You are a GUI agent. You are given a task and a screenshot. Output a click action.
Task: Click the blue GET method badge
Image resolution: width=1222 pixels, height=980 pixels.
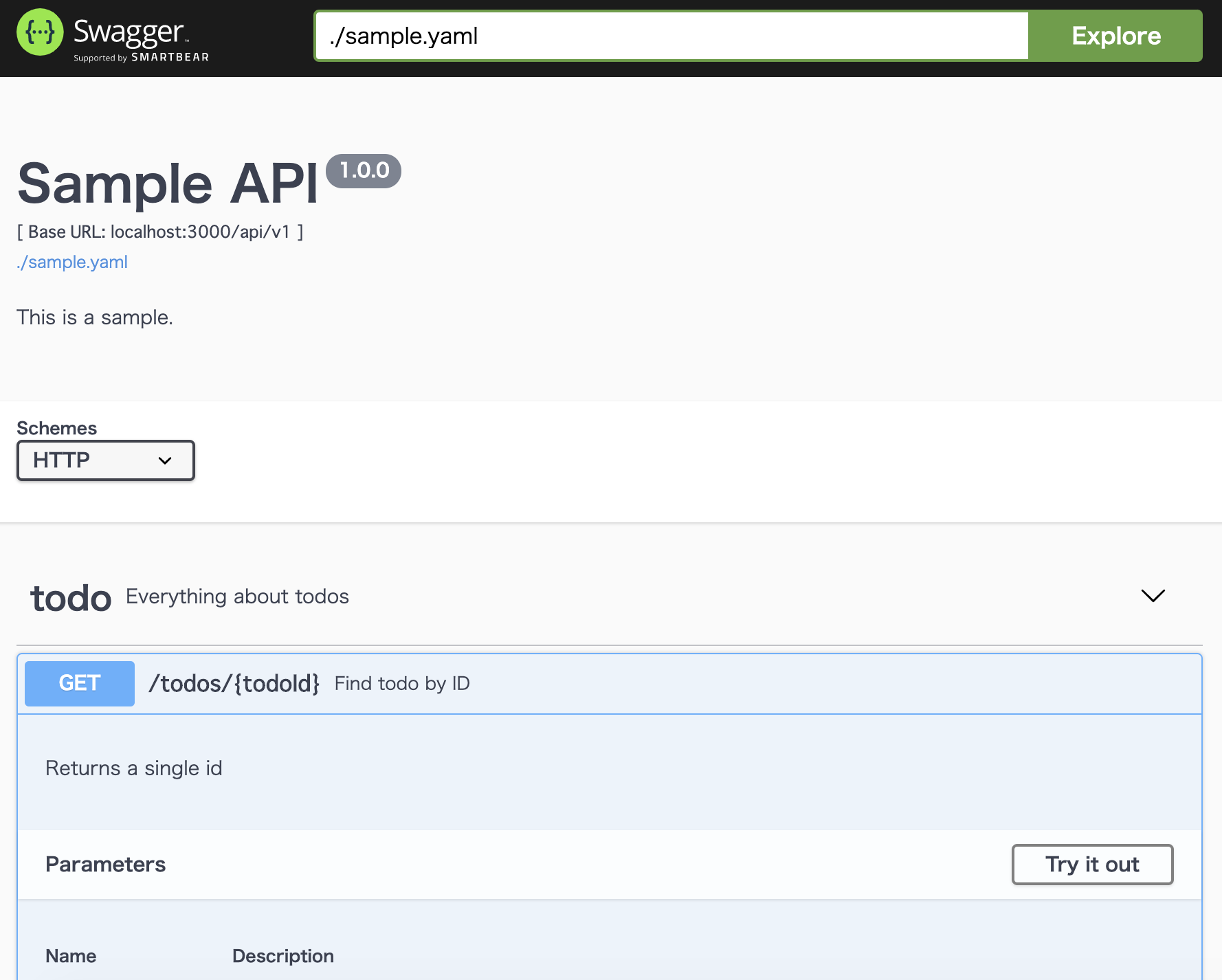coord(80,683)
